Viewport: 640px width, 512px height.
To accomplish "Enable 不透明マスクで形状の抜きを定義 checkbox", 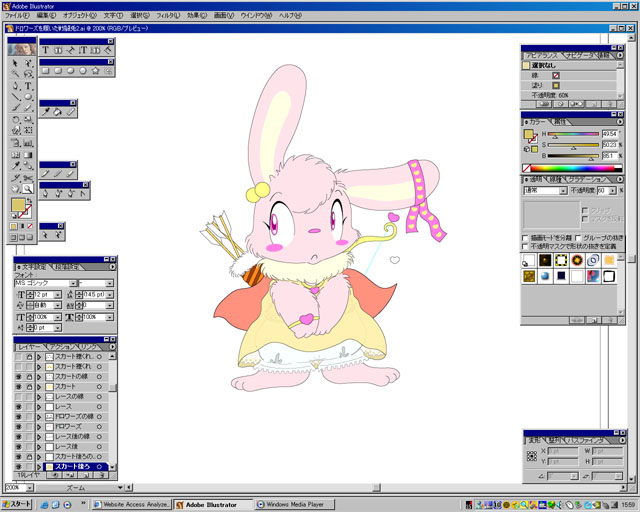I will pos(526,246).
